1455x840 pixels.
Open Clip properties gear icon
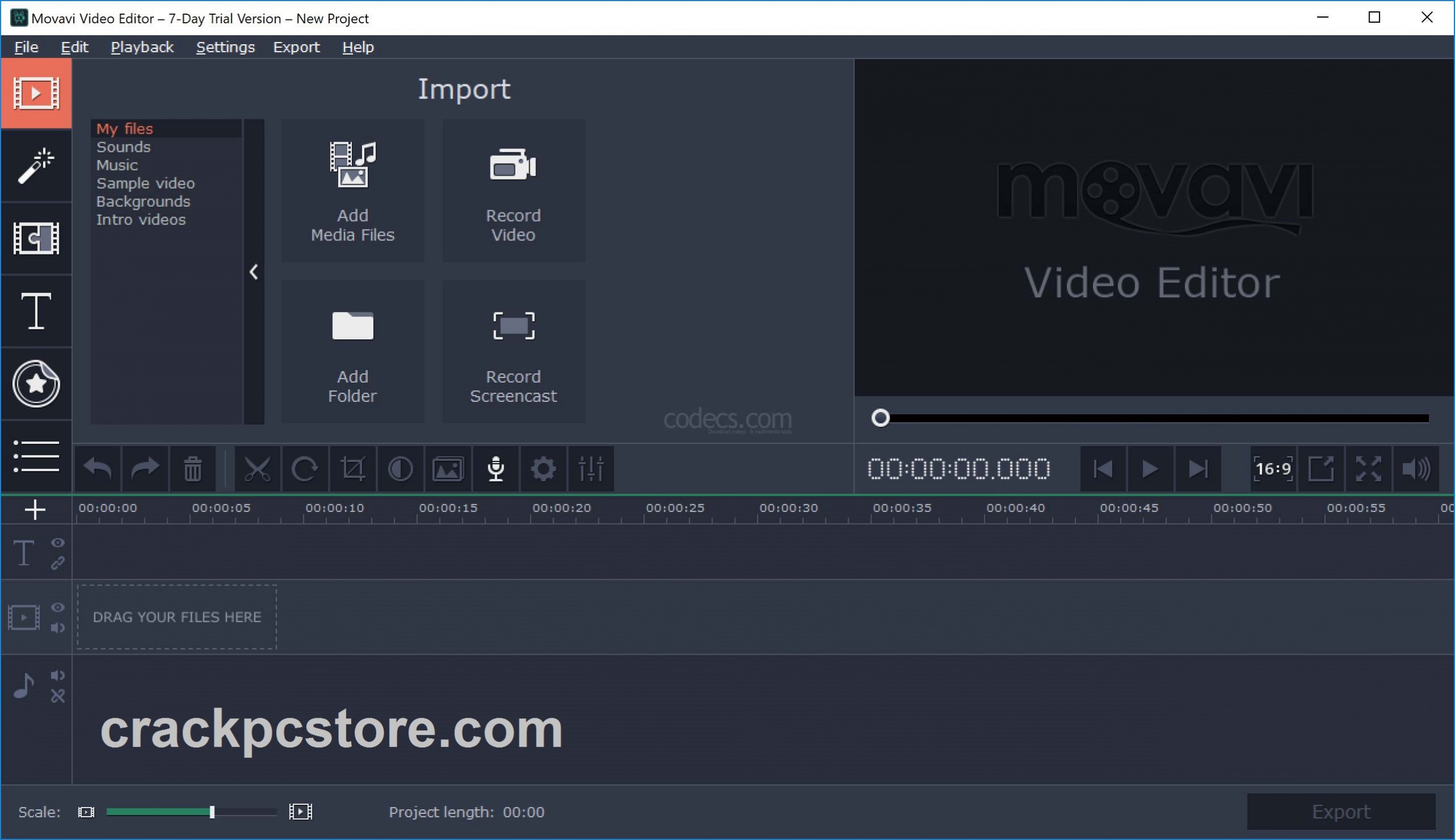click(543, 468)
